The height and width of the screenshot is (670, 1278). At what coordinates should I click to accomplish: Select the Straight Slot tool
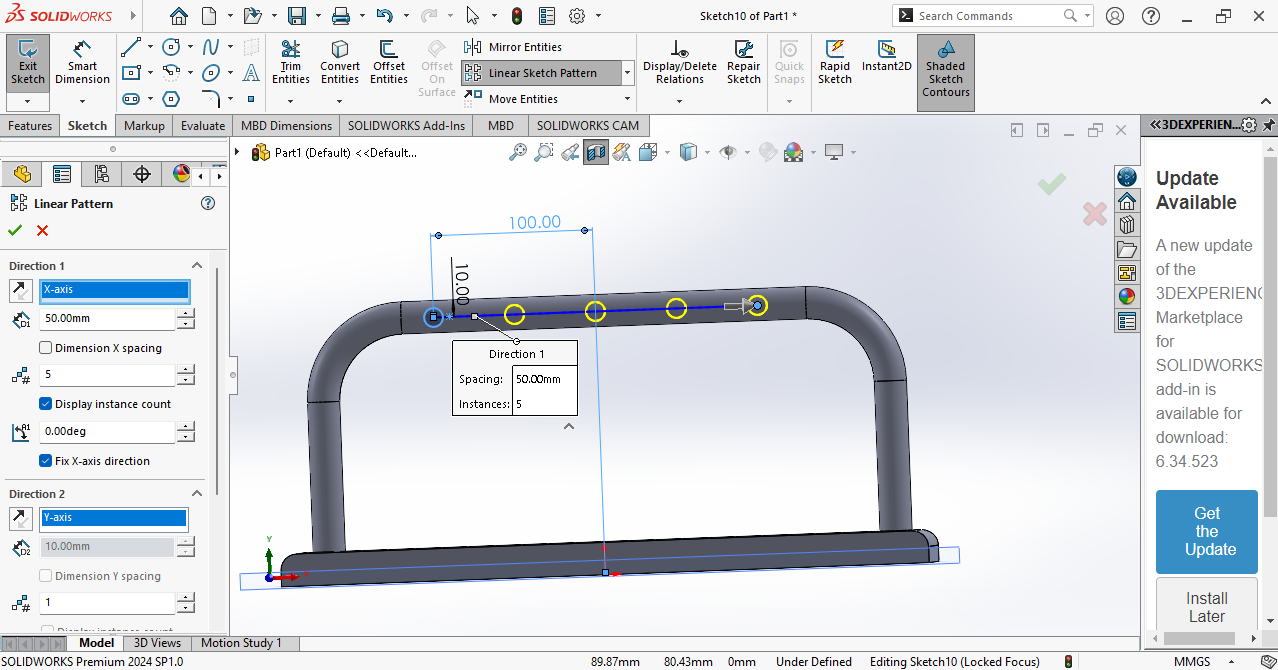(131, 99)
